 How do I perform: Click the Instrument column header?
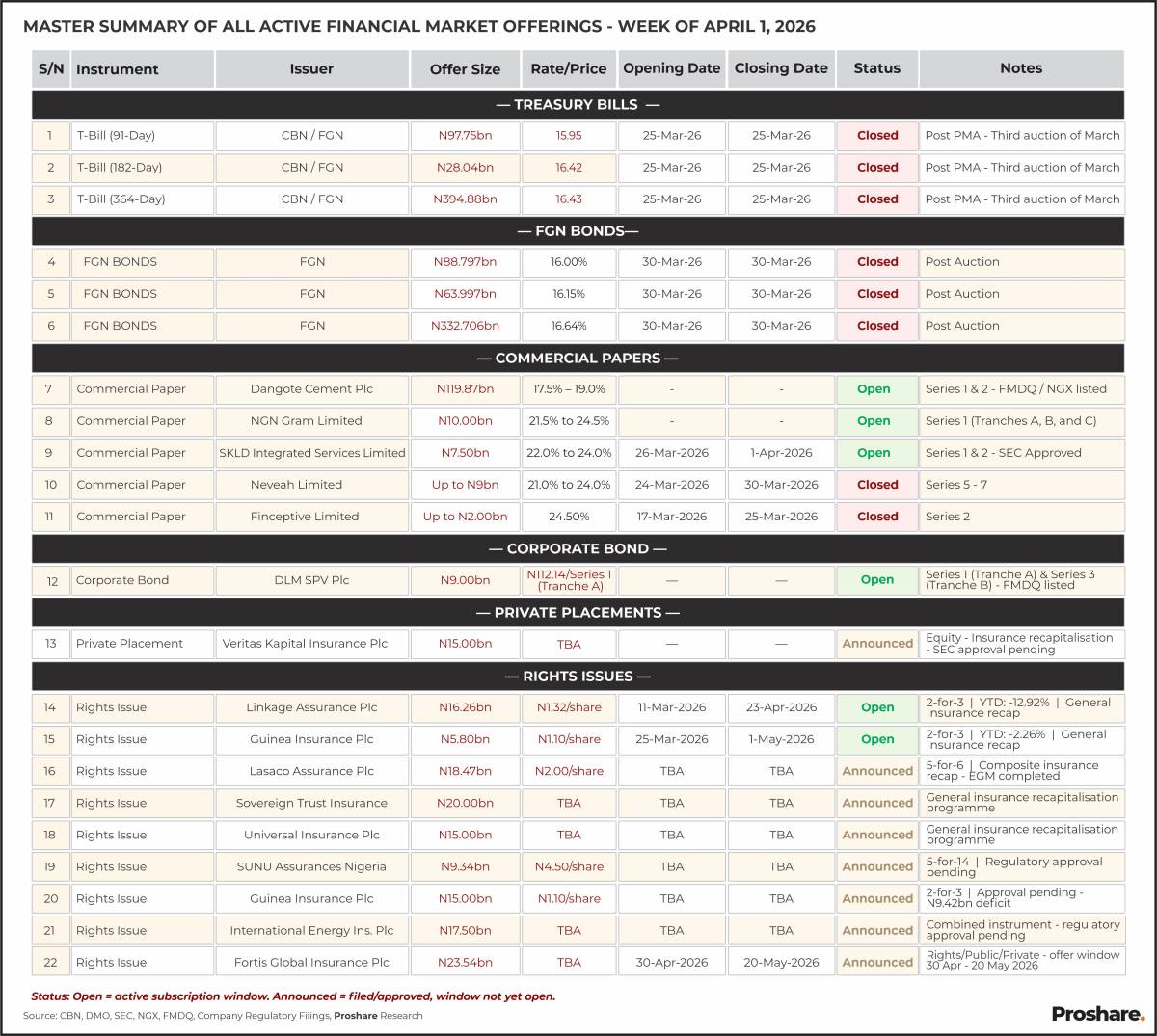(143, 69)
